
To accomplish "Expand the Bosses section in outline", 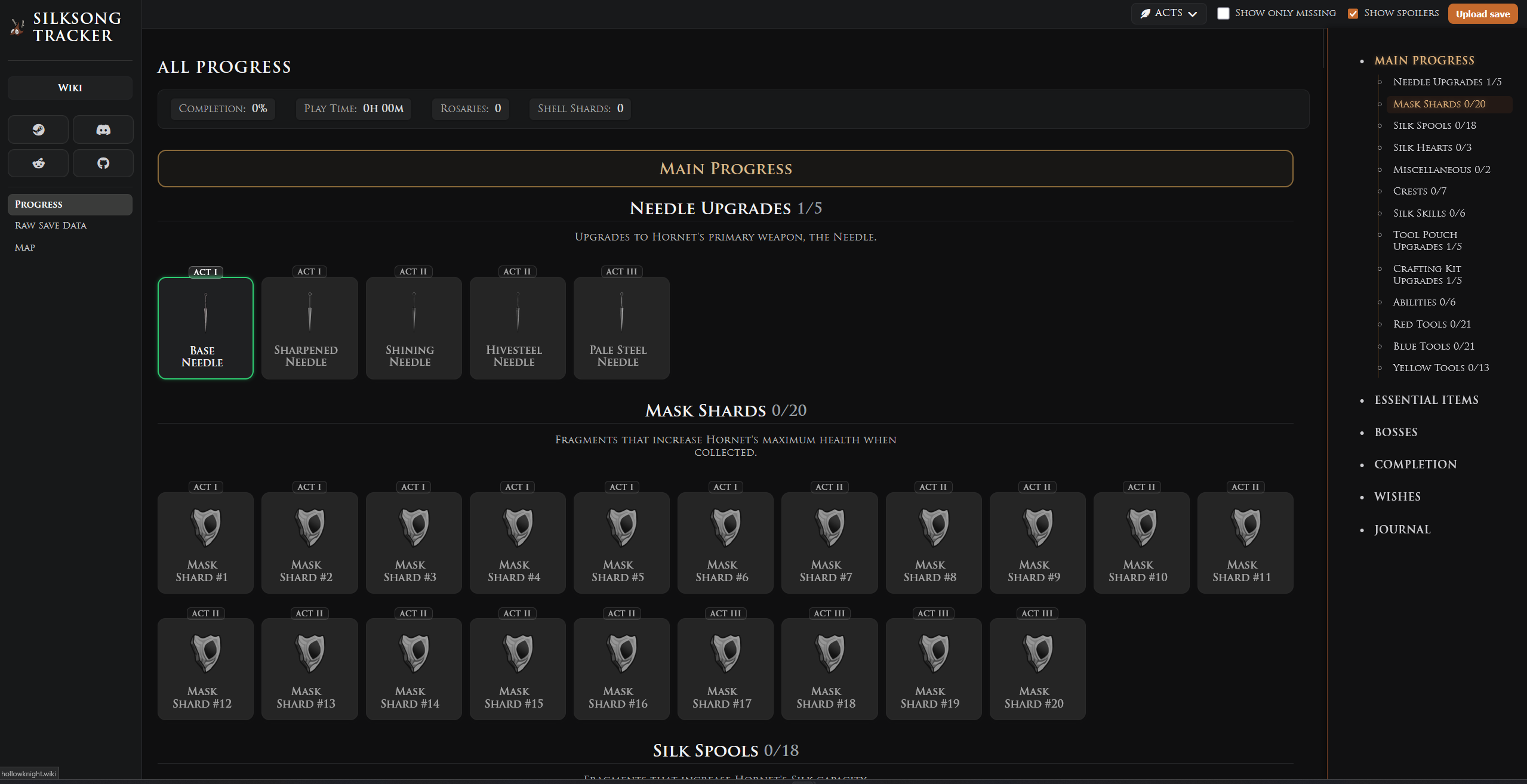I will [1396, 432].
